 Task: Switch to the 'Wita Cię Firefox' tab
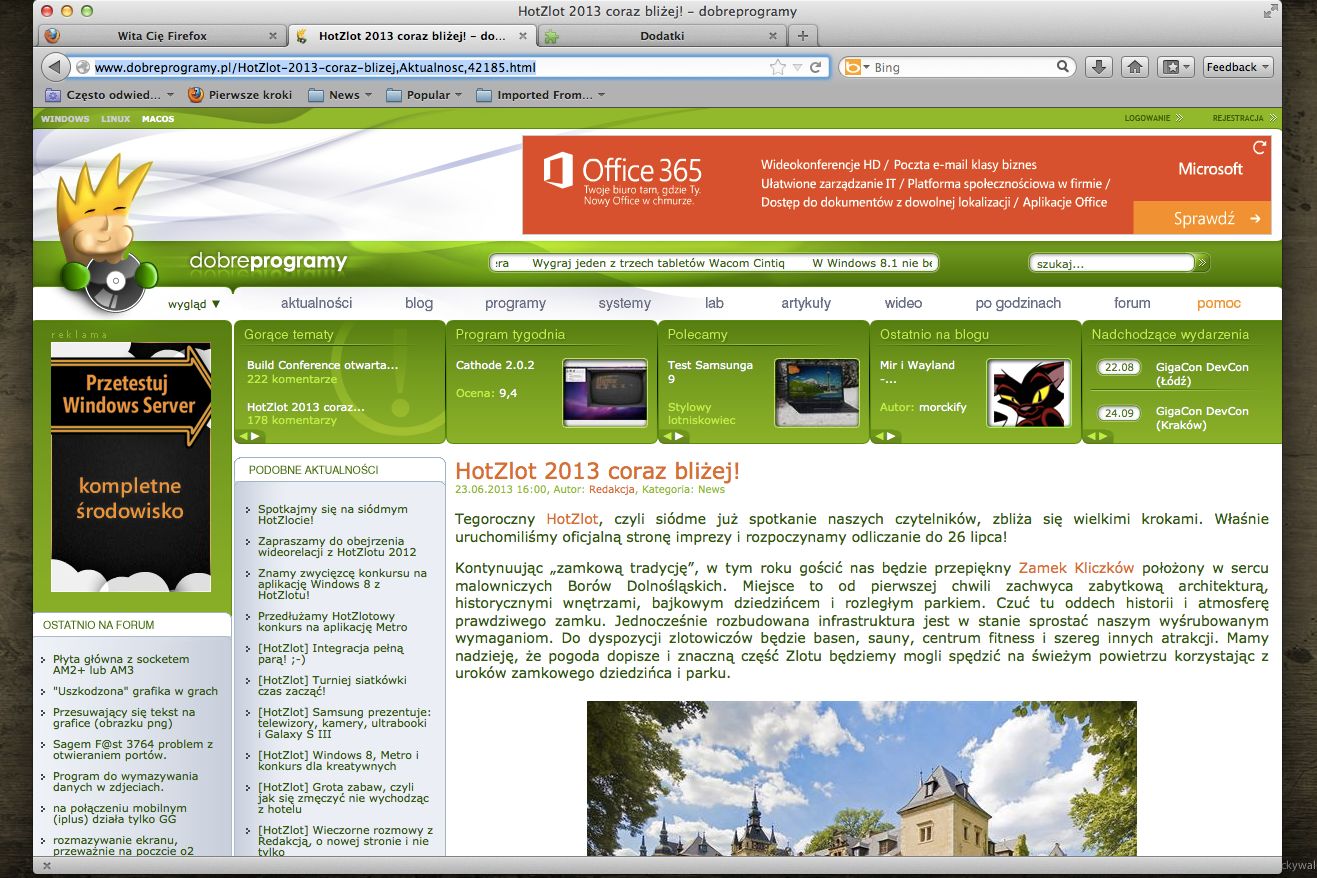162,36
